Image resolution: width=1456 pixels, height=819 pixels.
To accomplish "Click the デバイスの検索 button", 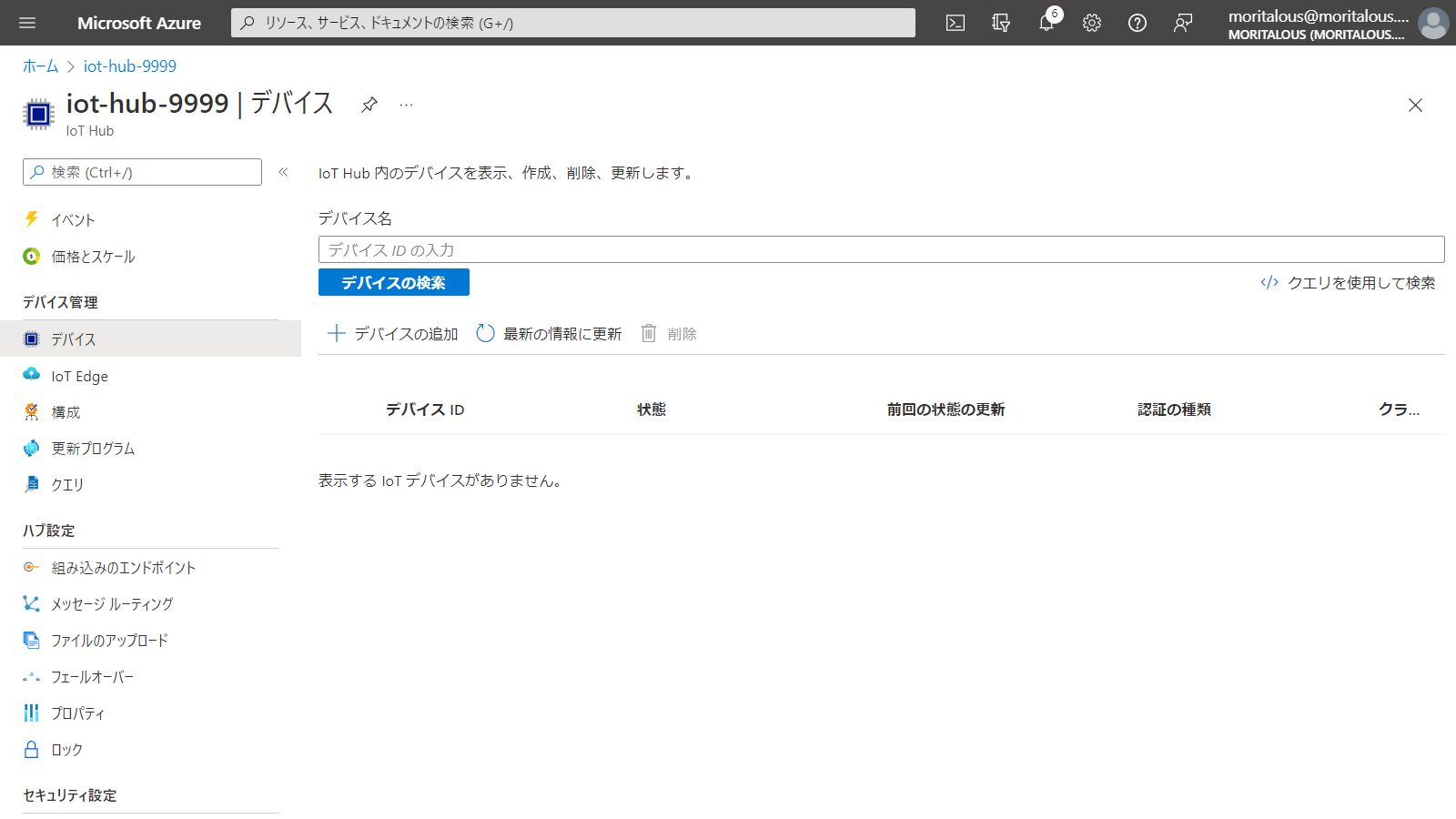I will click(393, 282).
